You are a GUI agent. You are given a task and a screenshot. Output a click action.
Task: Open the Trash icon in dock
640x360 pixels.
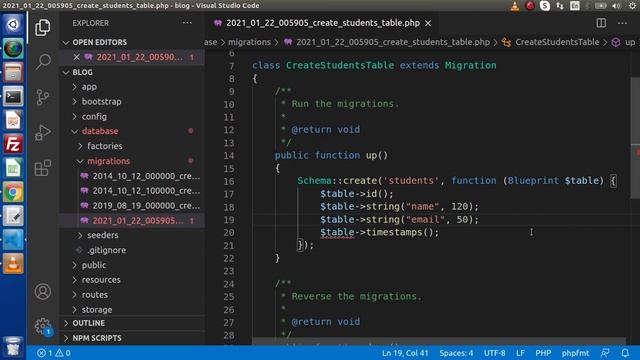point(13,347)
